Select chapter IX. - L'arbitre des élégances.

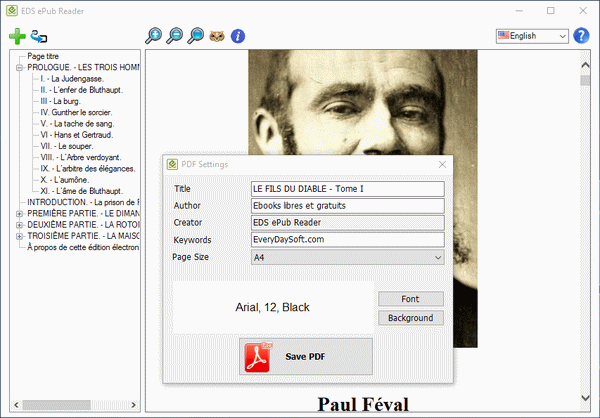point(88,168)
